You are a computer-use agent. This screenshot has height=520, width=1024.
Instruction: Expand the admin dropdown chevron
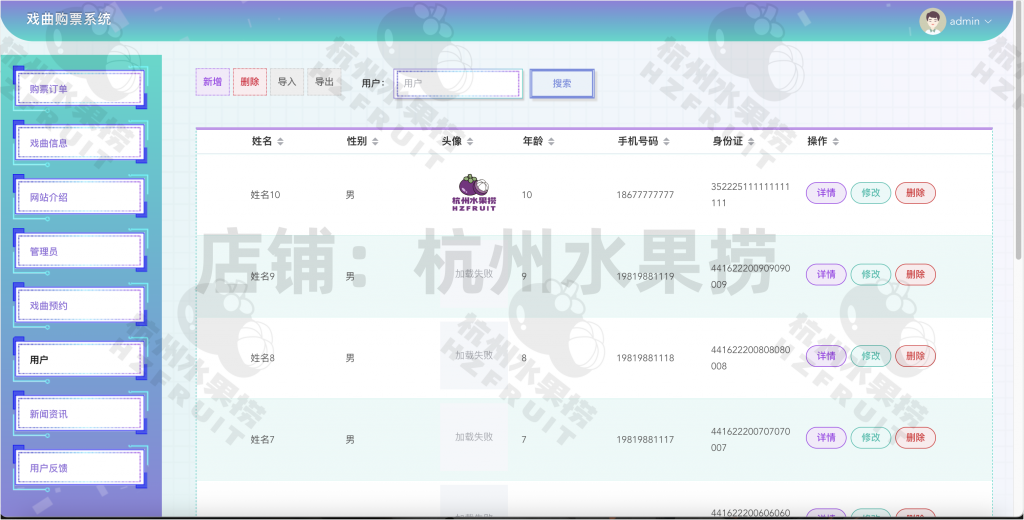988,22
